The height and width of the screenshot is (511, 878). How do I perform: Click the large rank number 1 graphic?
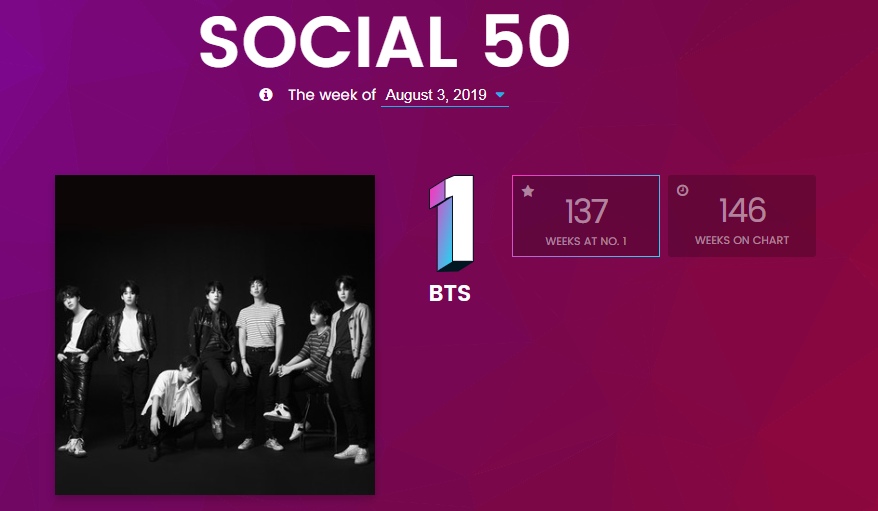[448, 223]
